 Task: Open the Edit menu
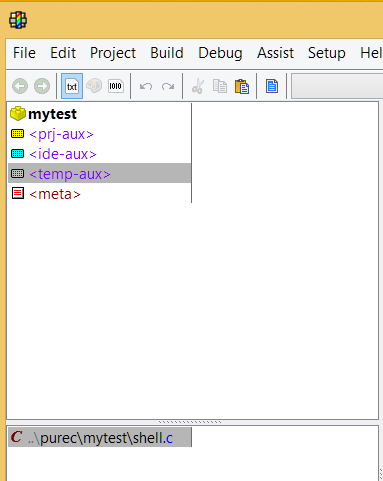click(63, 53)
